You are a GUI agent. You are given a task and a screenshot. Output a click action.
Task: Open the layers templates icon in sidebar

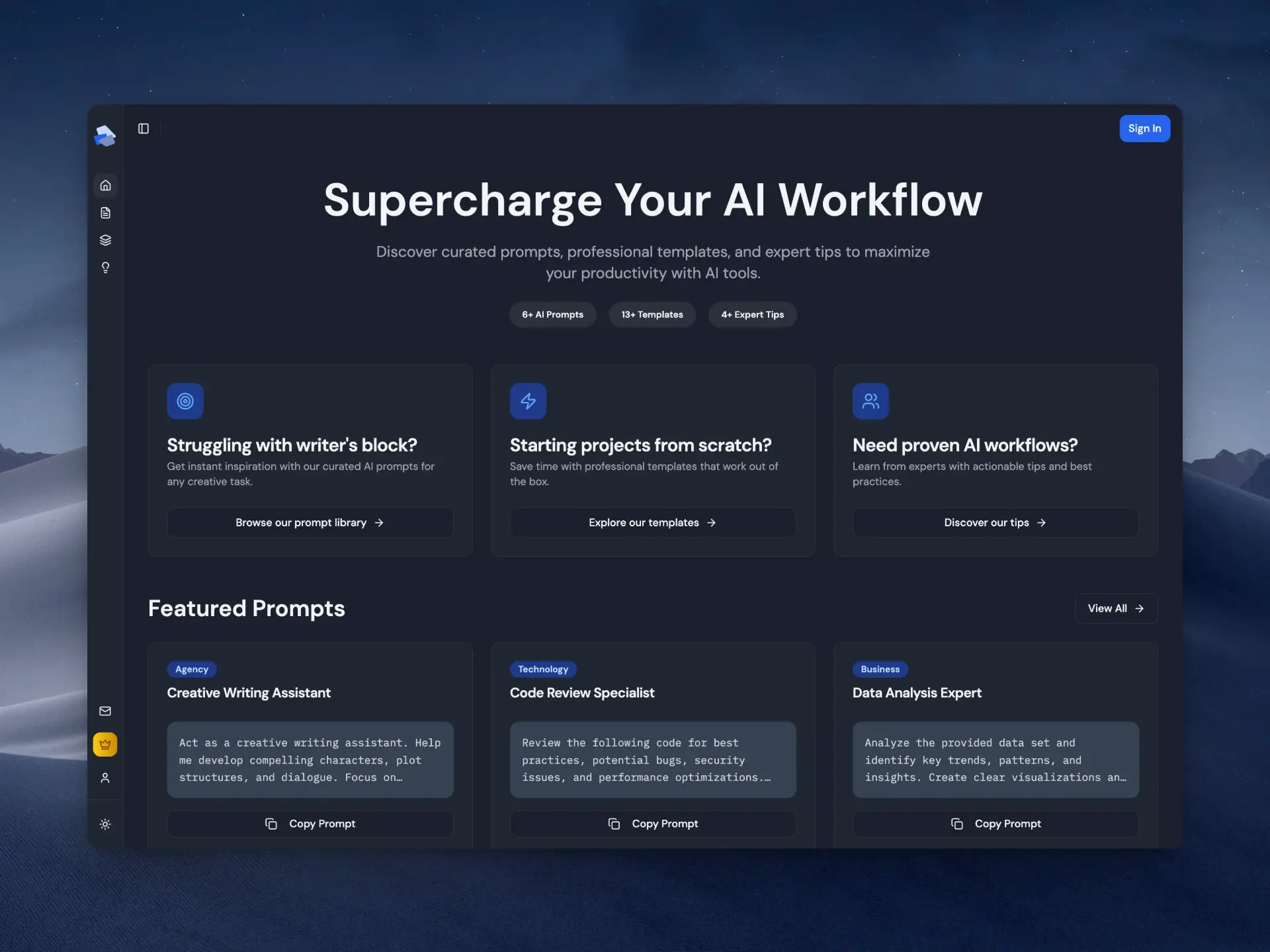(x=105, y=240)
